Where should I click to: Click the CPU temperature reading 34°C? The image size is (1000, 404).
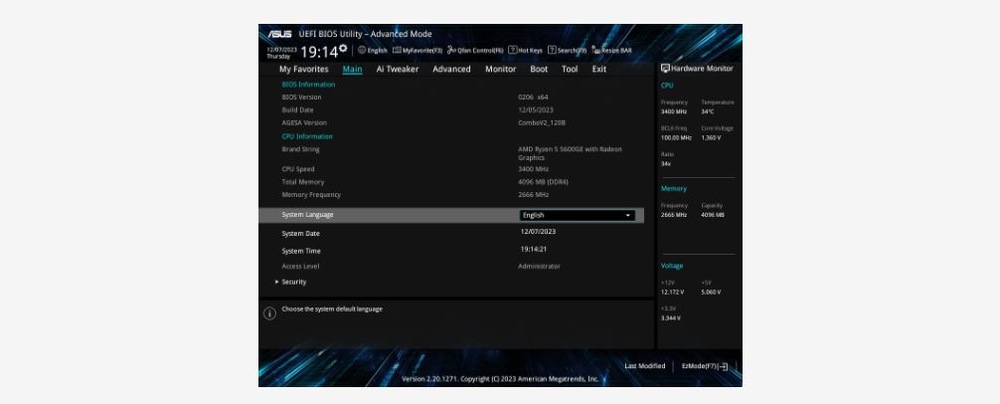tap(707, 112)
